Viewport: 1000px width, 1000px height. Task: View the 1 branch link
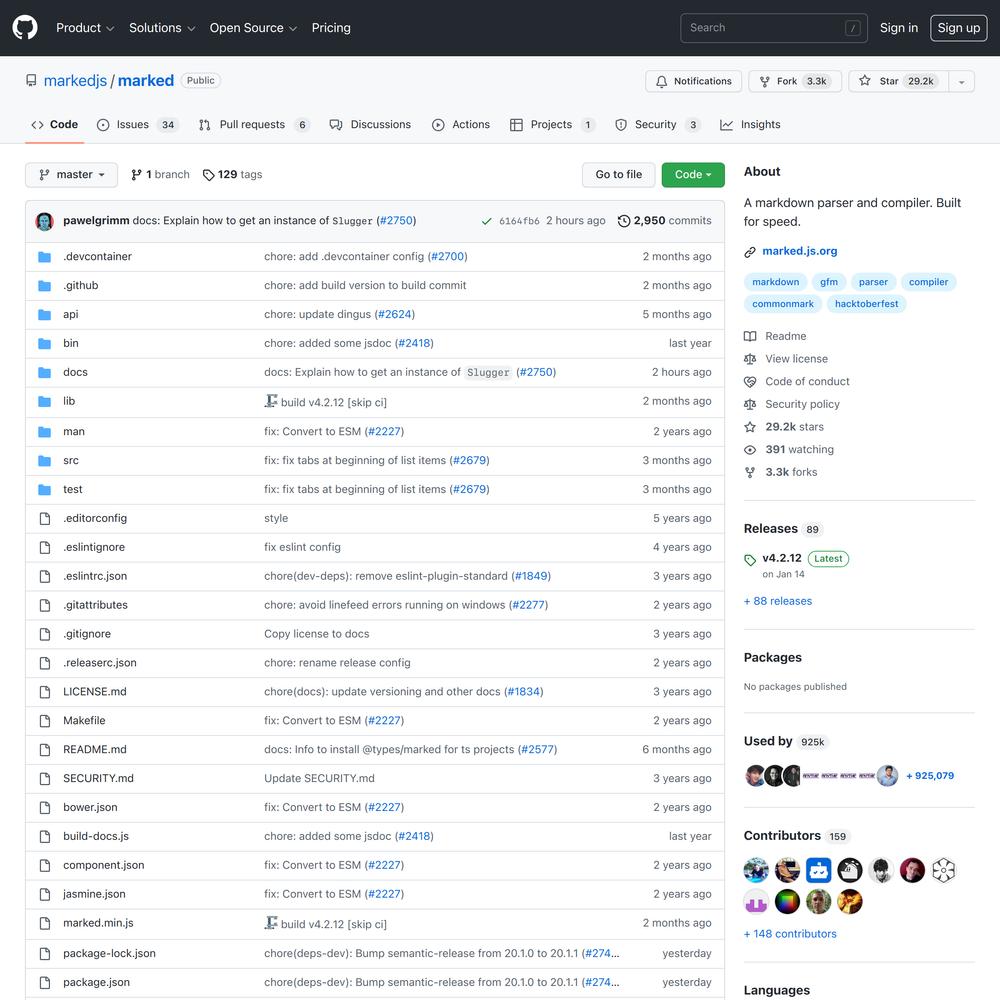pos(160,175)
